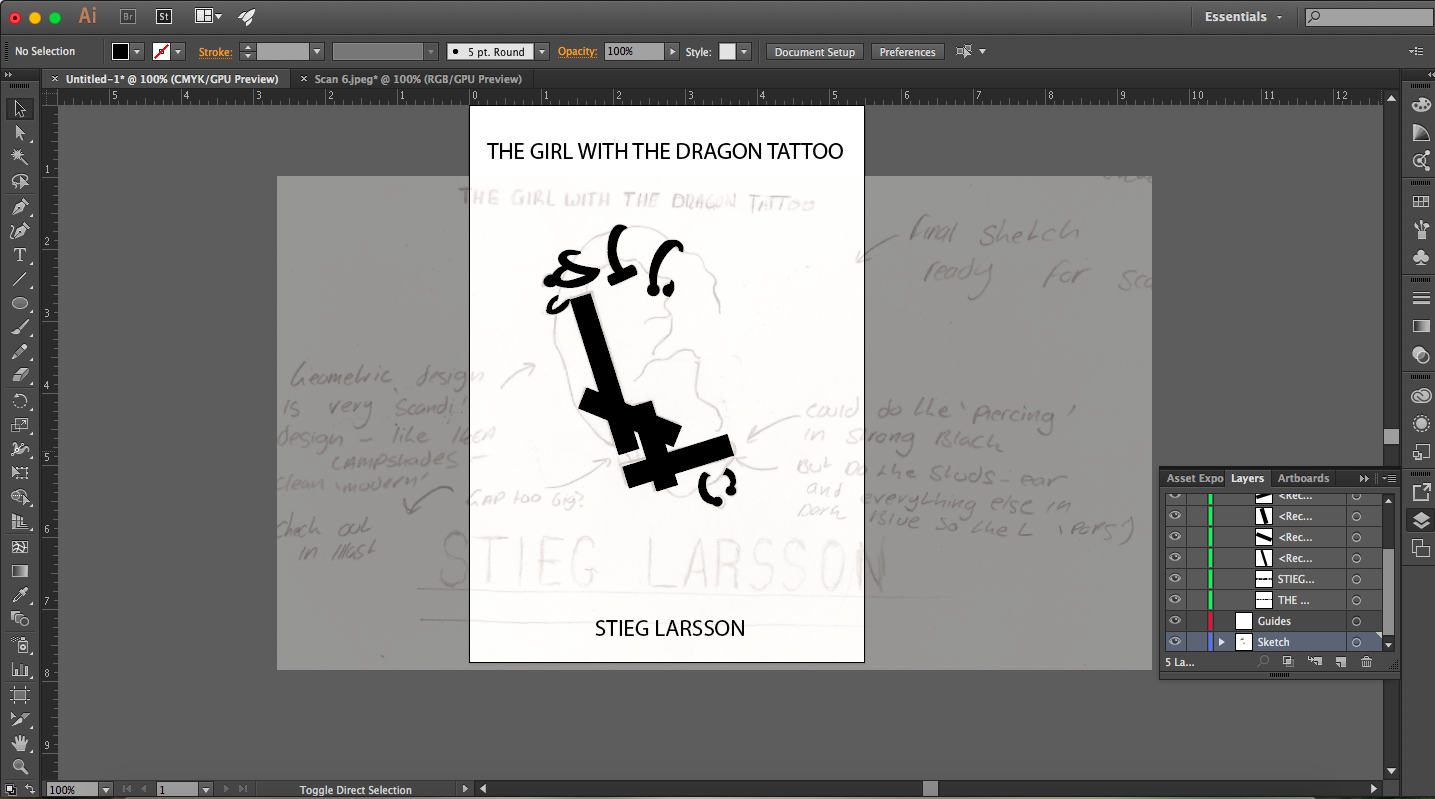Image resolution: width=1435 pixels, height=799 pixels.
Task: Select the Column Graph tool
Action: pos(20,669)
